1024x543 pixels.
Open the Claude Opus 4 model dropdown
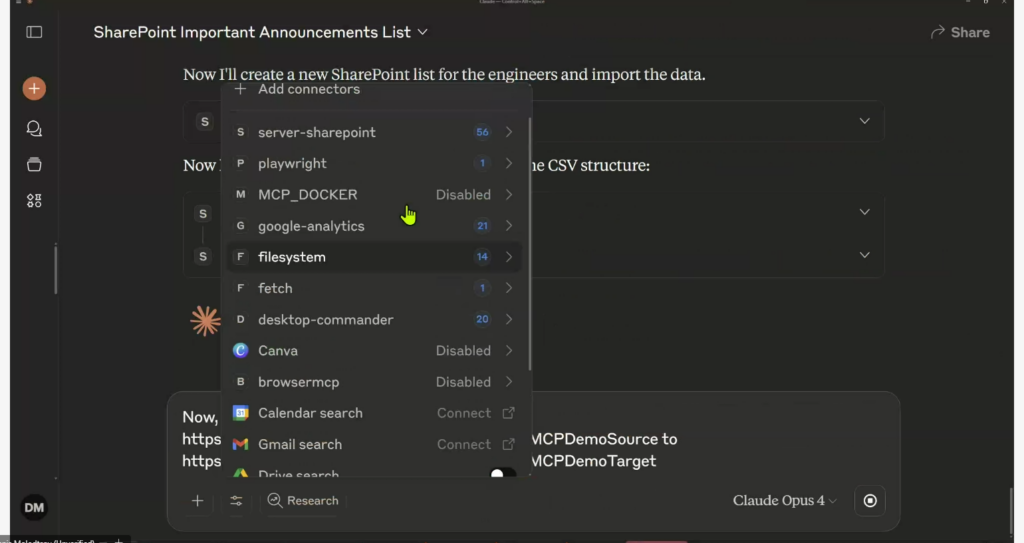pos(784,501)
